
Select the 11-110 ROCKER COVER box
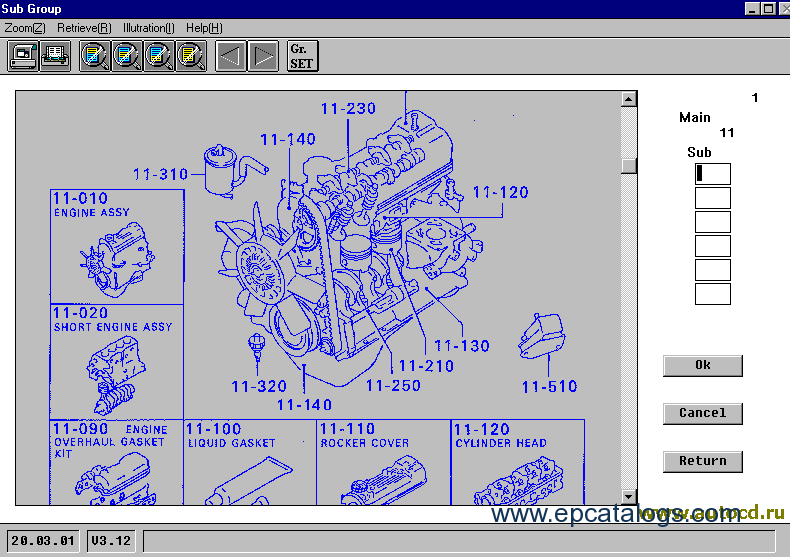click(x=383, y=462)
